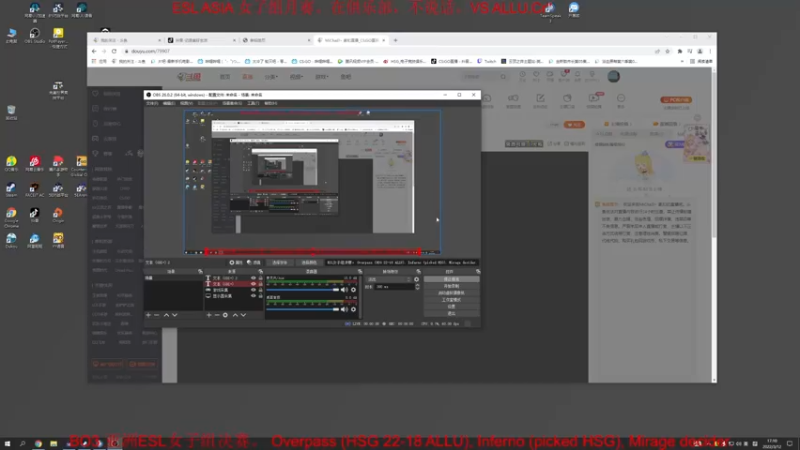Add a new source with plus icon
This screenshot has height=450, width=800.
(x=209, y=315)
